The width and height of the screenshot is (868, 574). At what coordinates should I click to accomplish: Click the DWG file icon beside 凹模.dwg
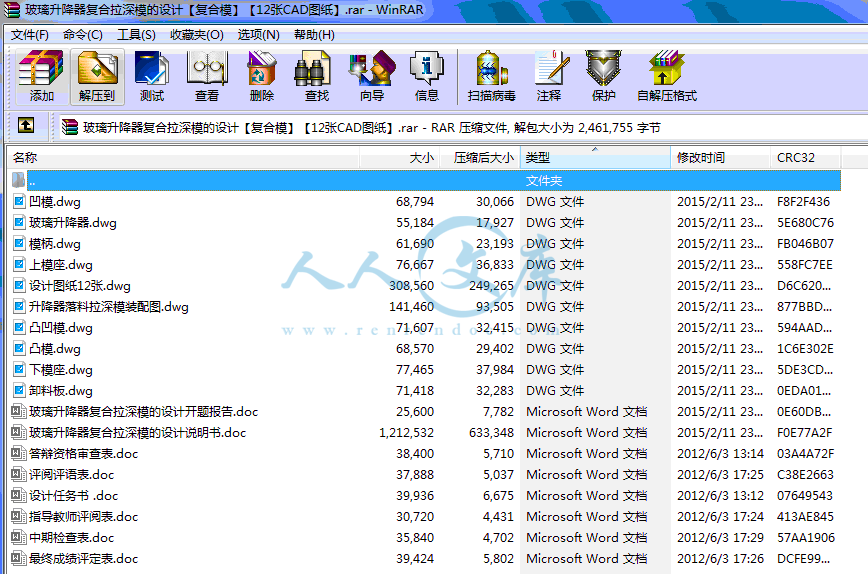click(19, 201)
